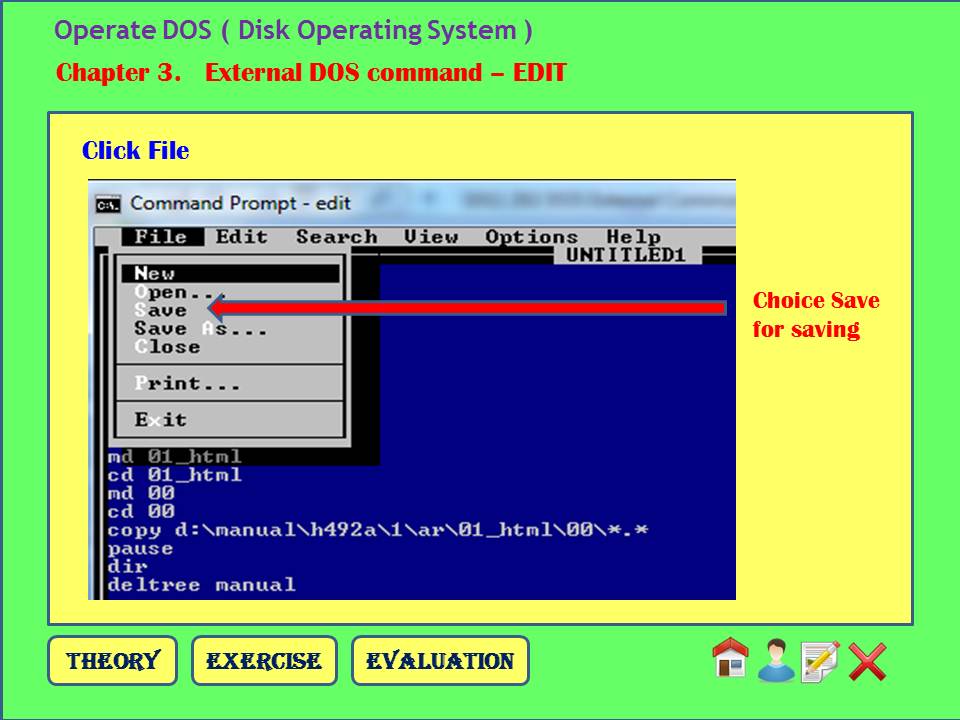Open the File menu
Viewport: 960px width, 720px height.
point(160,236)
